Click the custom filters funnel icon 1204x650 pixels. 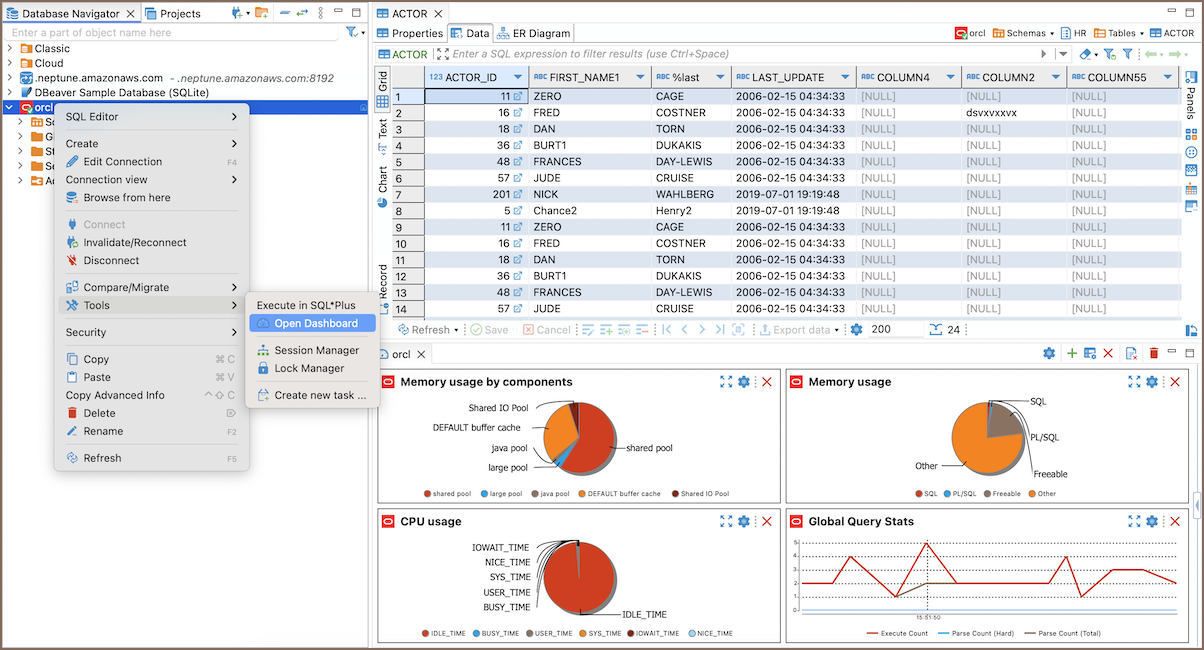1127,54
